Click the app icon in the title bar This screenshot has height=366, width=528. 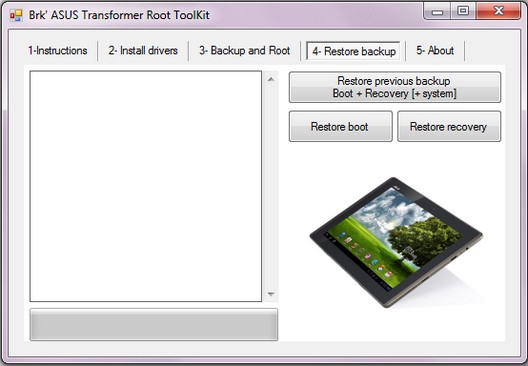[16, 15]
